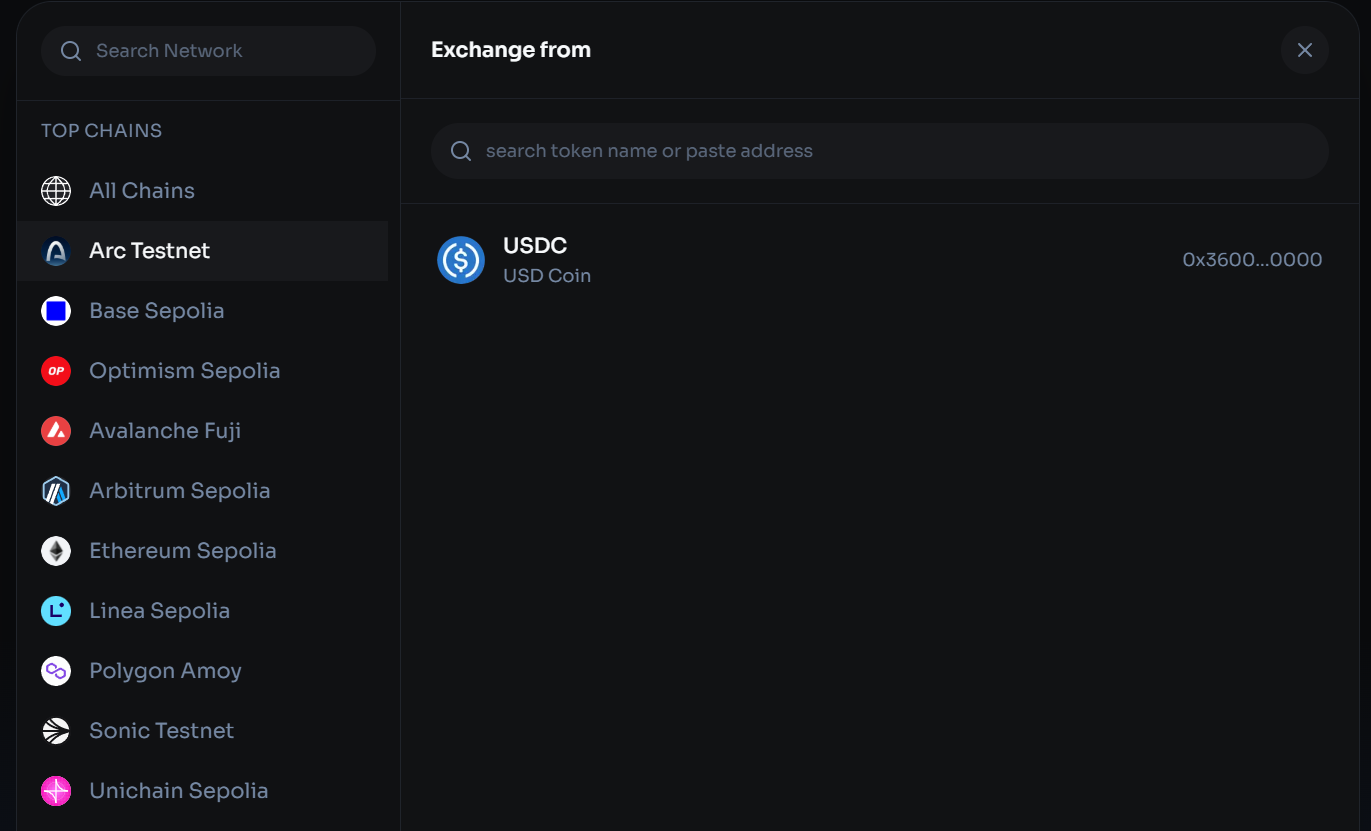Screen dimensions: 1371x831
Task: Select Unichain Sepolia network
Action: (202, 791)
